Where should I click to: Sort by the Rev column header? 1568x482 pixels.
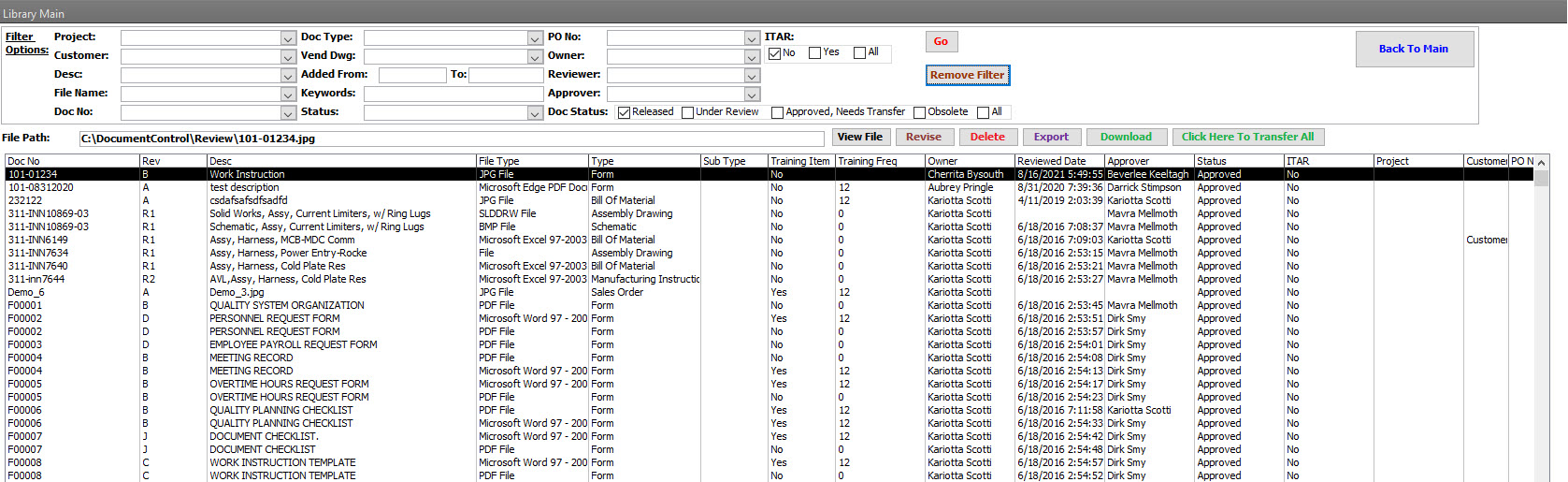(173, 161)
